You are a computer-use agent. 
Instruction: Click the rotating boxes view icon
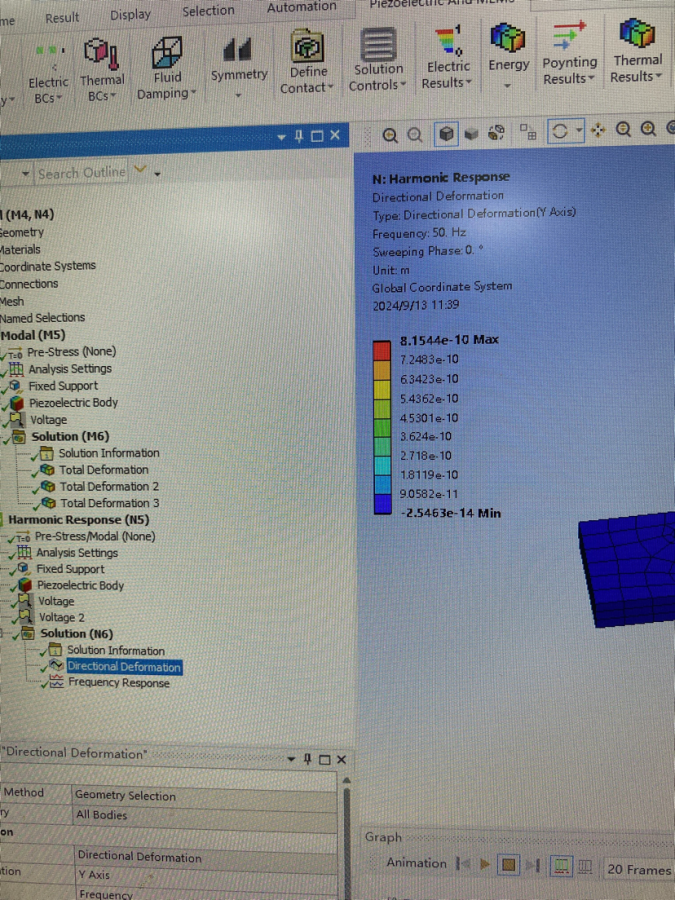coord(496,133)
